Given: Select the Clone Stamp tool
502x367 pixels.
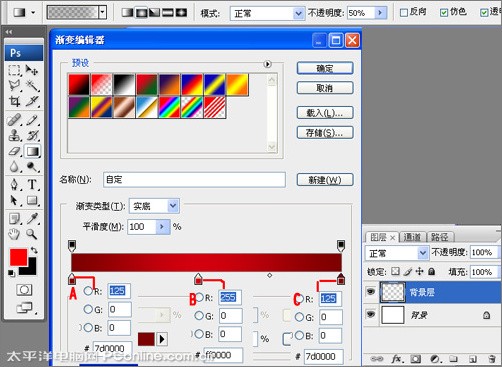Looking at the screenshot, I should 14,135.
